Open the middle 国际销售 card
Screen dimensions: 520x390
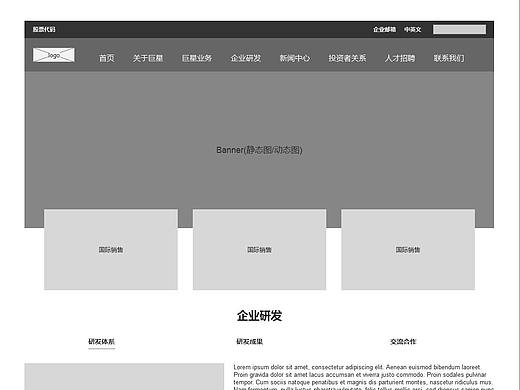coord(259,249)
